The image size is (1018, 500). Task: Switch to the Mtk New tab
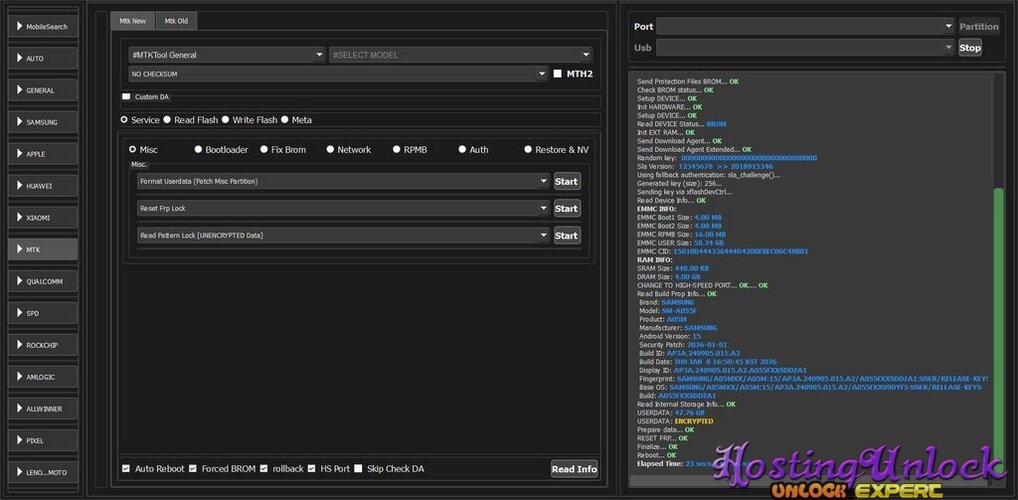(x=133, y=21)
